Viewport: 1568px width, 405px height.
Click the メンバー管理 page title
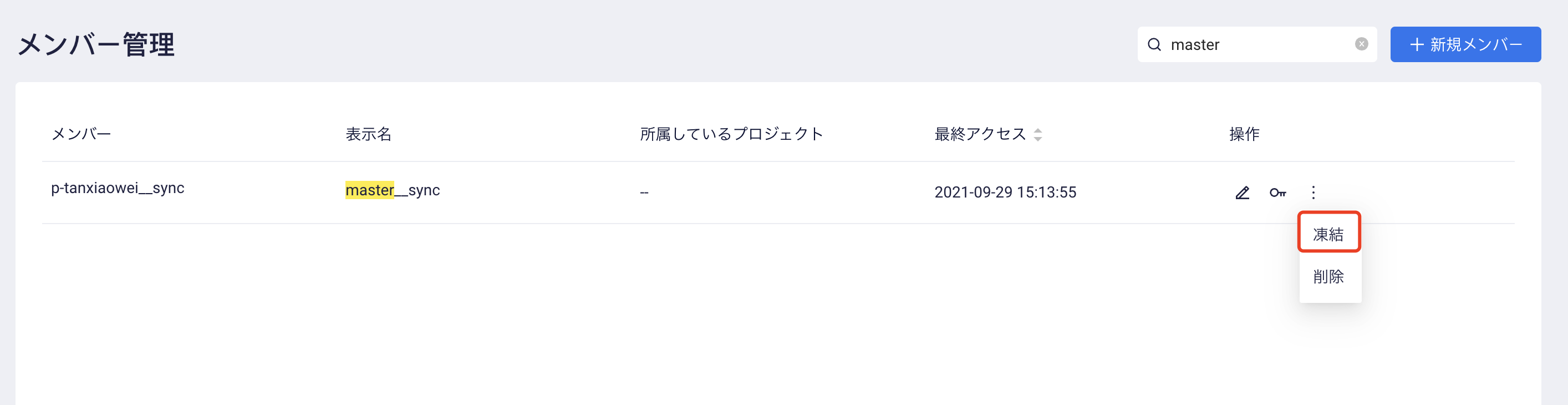(x=96, y=45)
